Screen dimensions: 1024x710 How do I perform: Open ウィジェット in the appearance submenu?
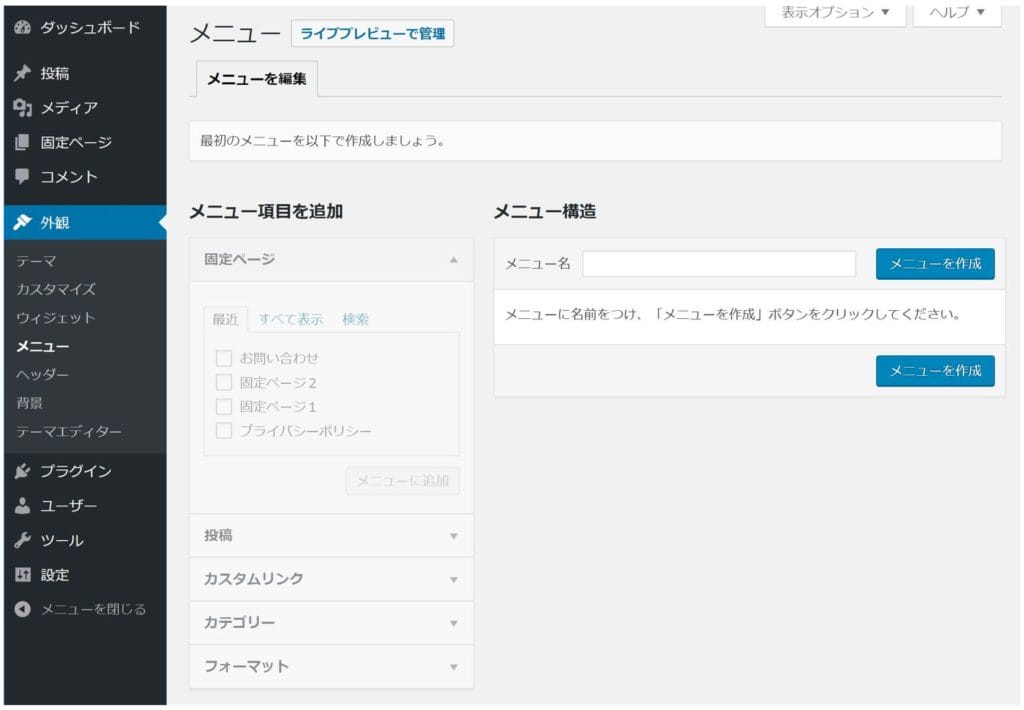(x=56, y=318)
